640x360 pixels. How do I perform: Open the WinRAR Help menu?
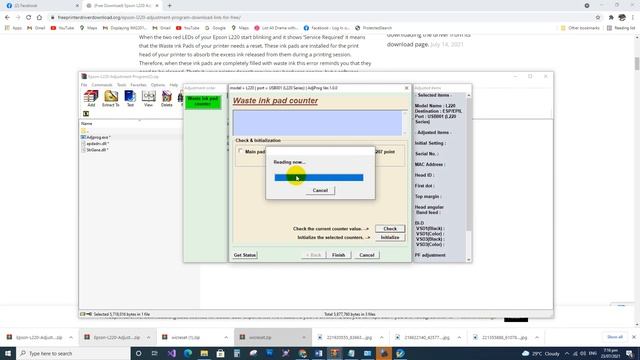tap(173, 85)
